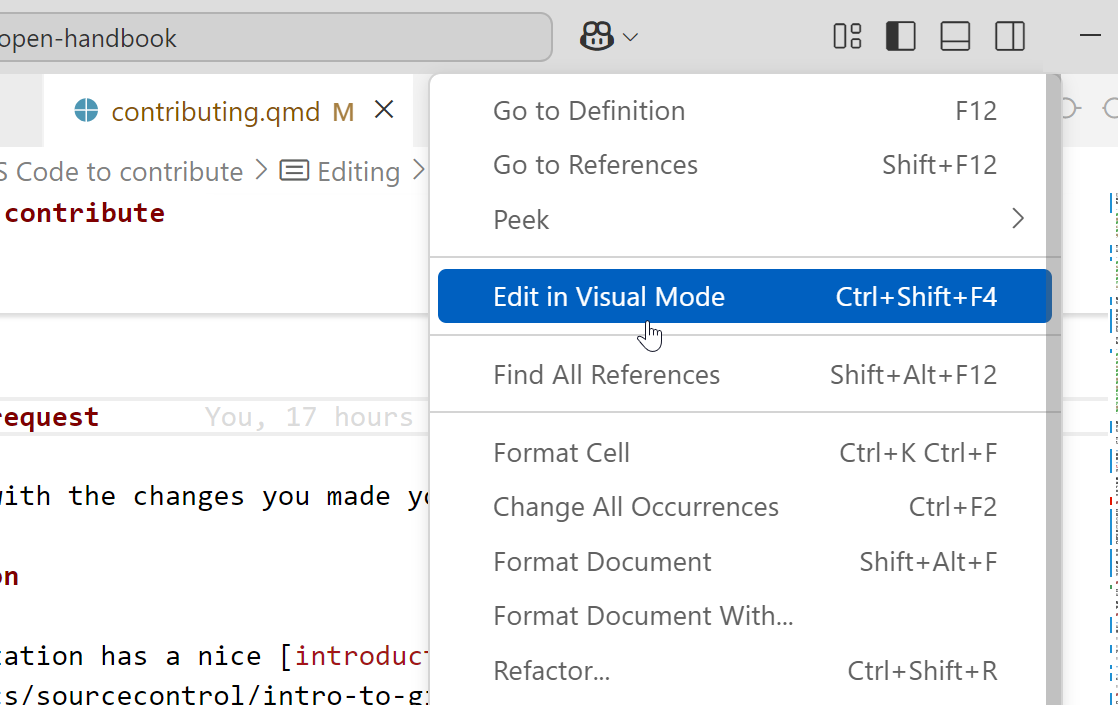1118x705 pixels.
Task: Expand the Copilot dropdown chevron
Action: click(630, 38)
